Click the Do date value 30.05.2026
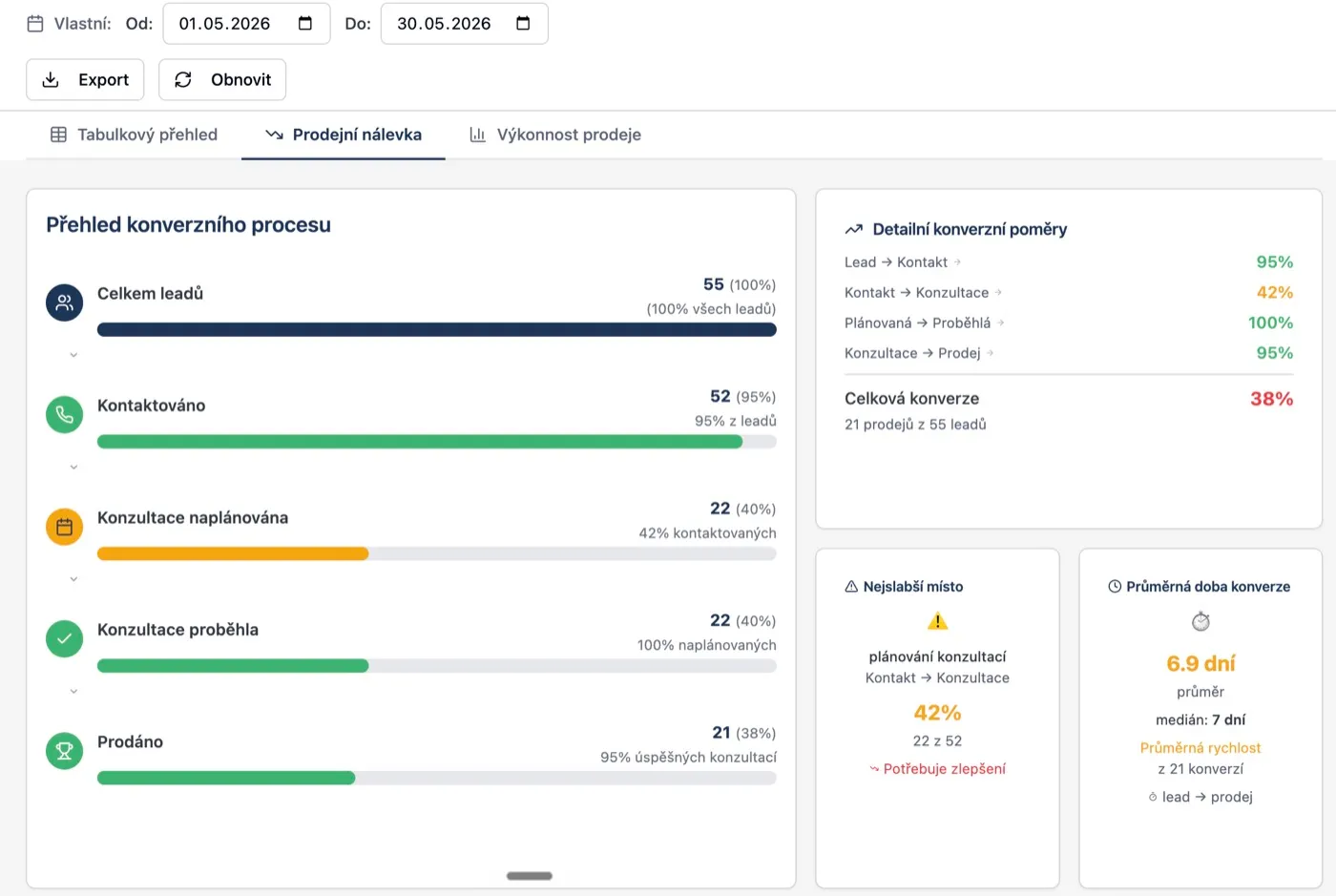1336x896 pixels. (444, 24)
